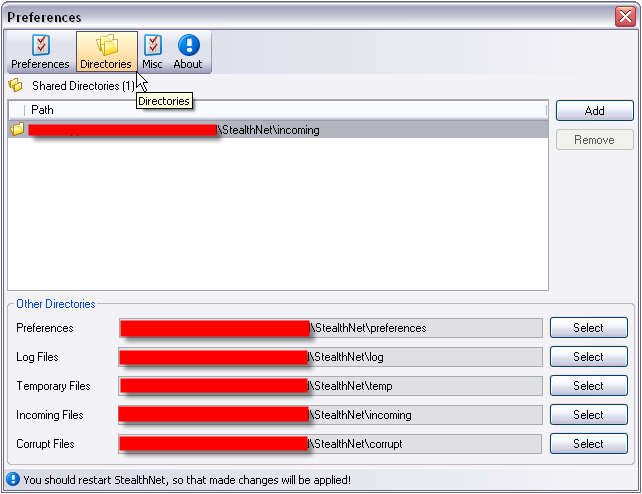Click the Preferences directory path field
Screen dimensions: 642x494
pos(331,328)
